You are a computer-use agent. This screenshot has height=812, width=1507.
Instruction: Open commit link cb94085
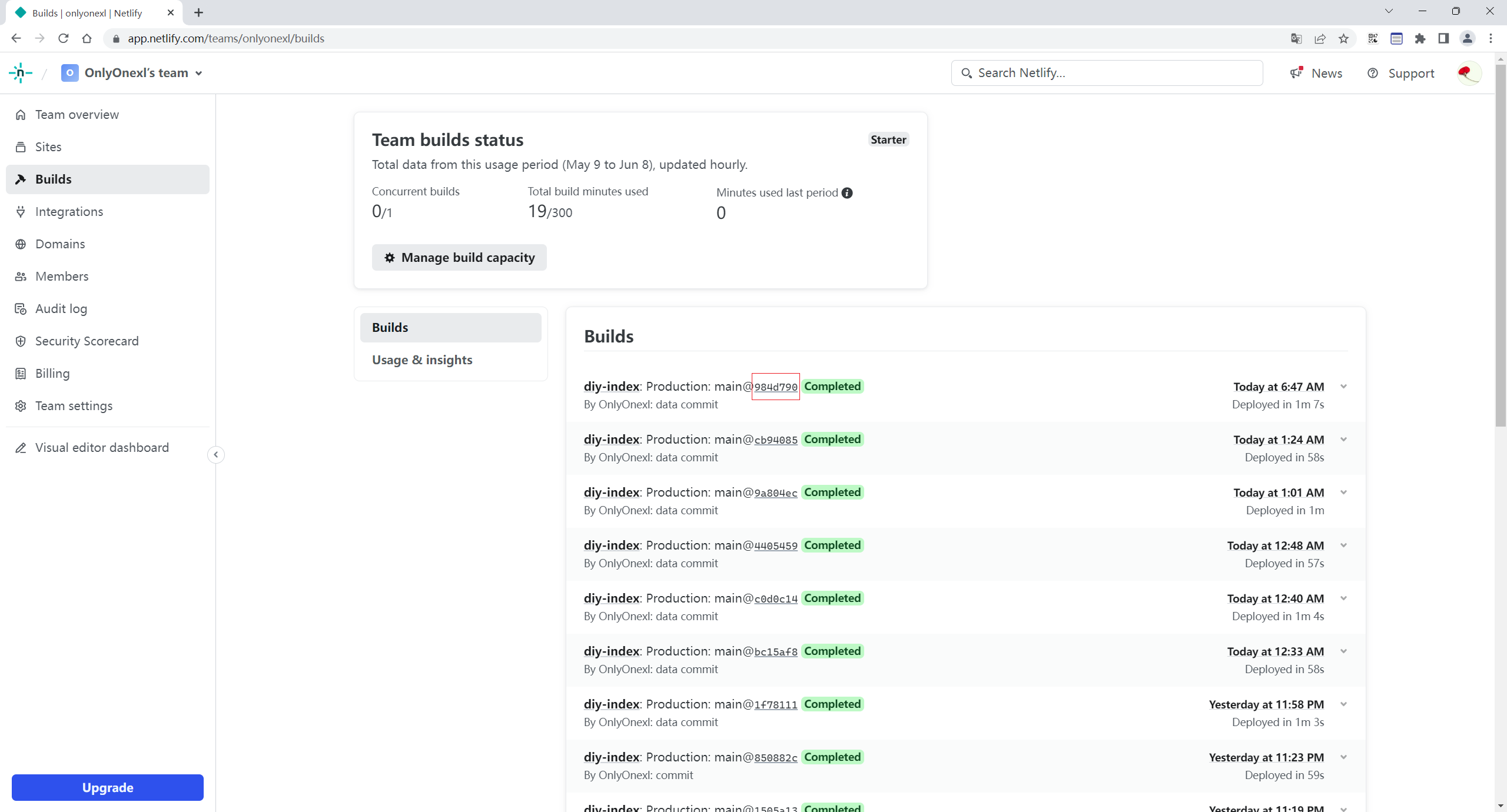pos(776,440)
